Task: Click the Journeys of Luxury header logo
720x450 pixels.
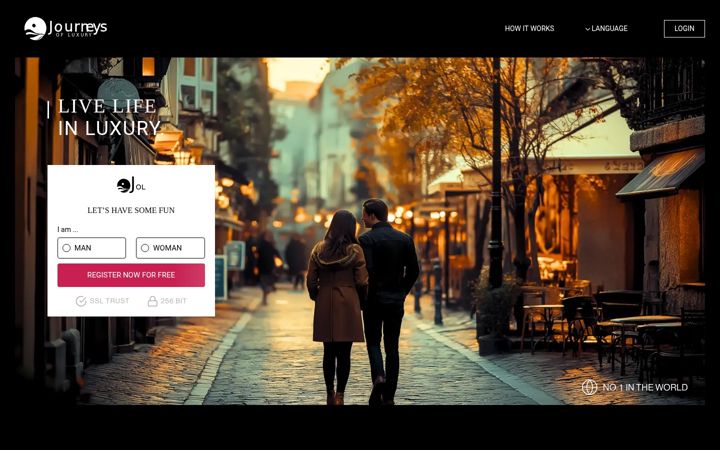Action: pyautogui.click(x=66, y=28)
